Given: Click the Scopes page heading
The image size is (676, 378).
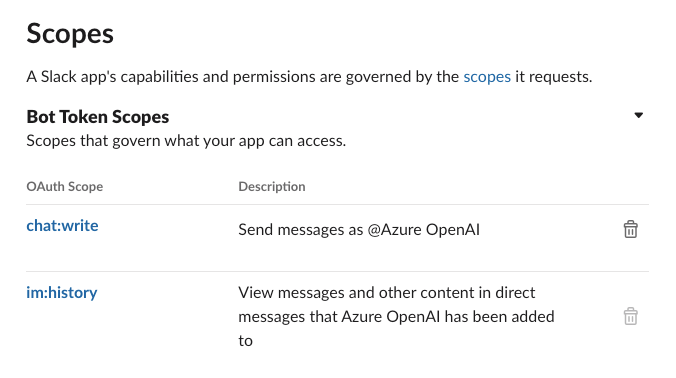Looking at the screenshot, I should click(x=70, y=34).
